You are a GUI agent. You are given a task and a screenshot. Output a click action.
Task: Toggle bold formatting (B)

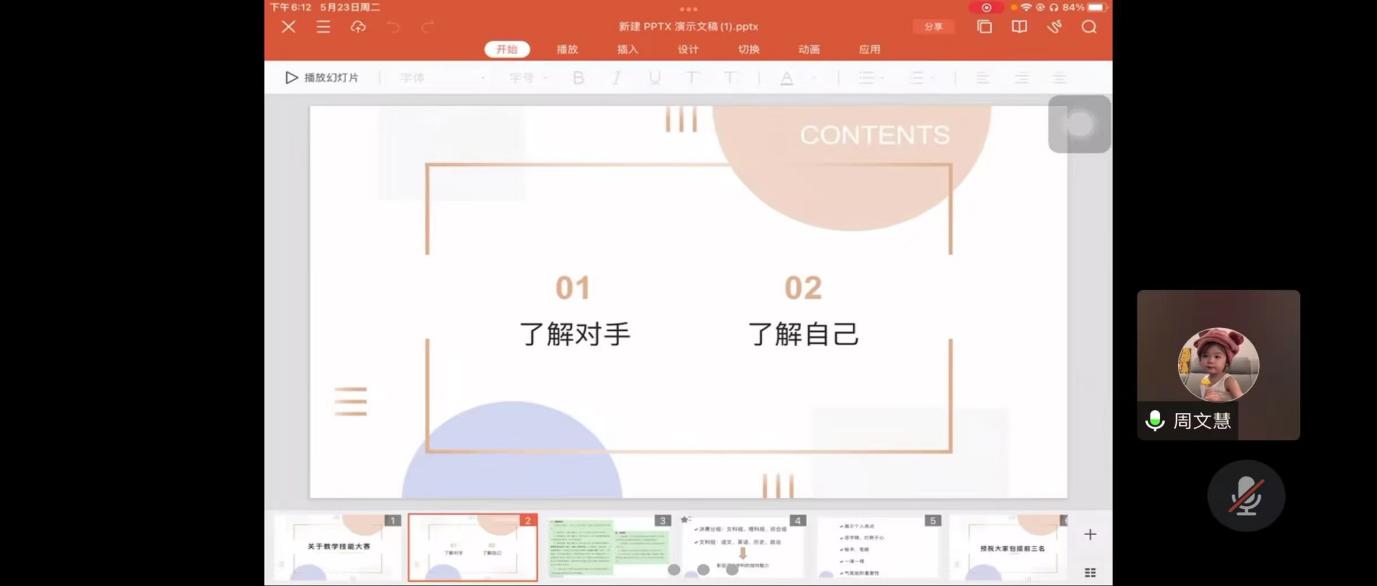coord(578,78)
